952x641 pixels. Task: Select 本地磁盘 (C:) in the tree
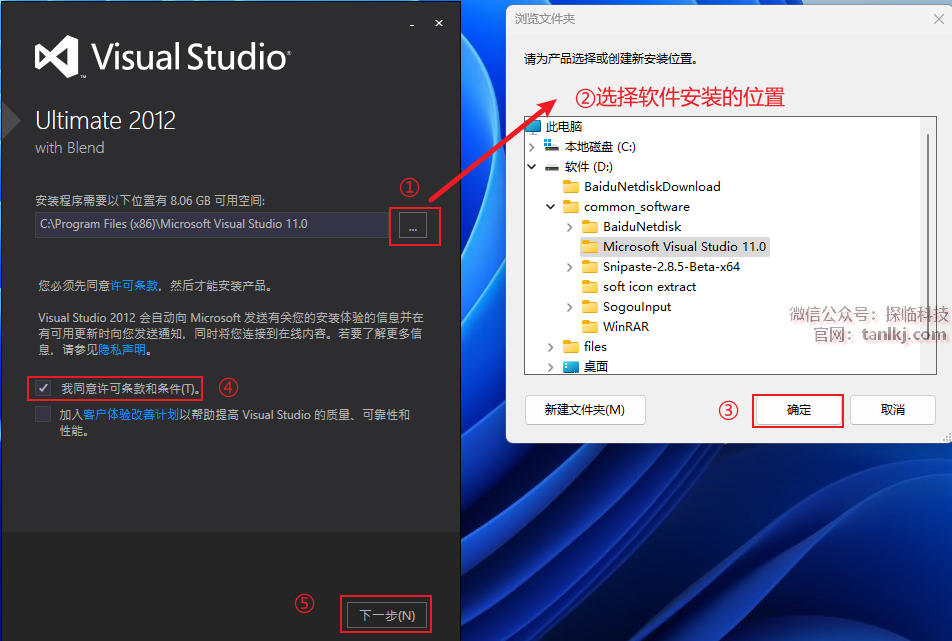pos(600,147)
